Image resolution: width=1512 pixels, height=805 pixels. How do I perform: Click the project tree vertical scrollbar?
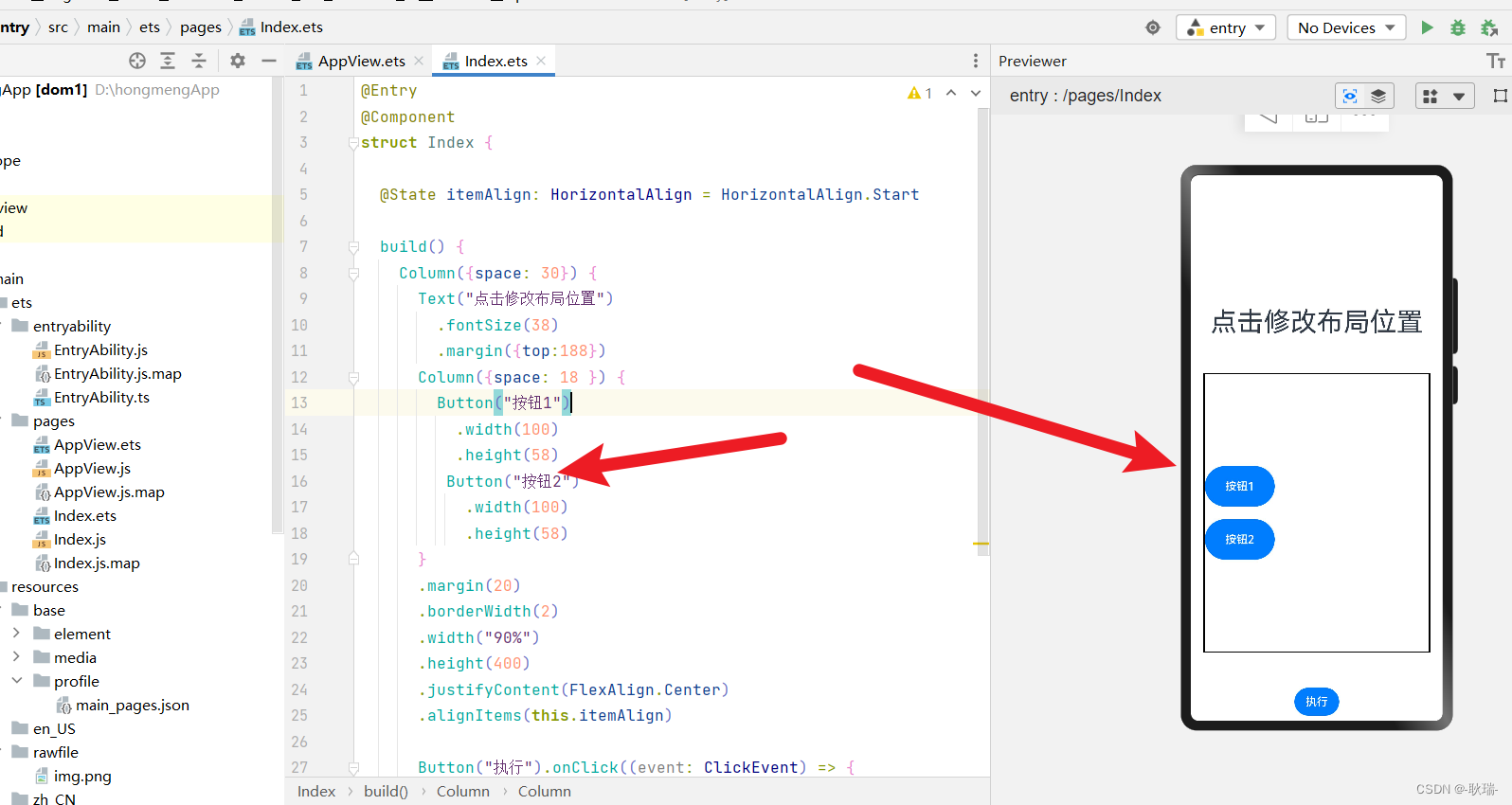point(278,303)
